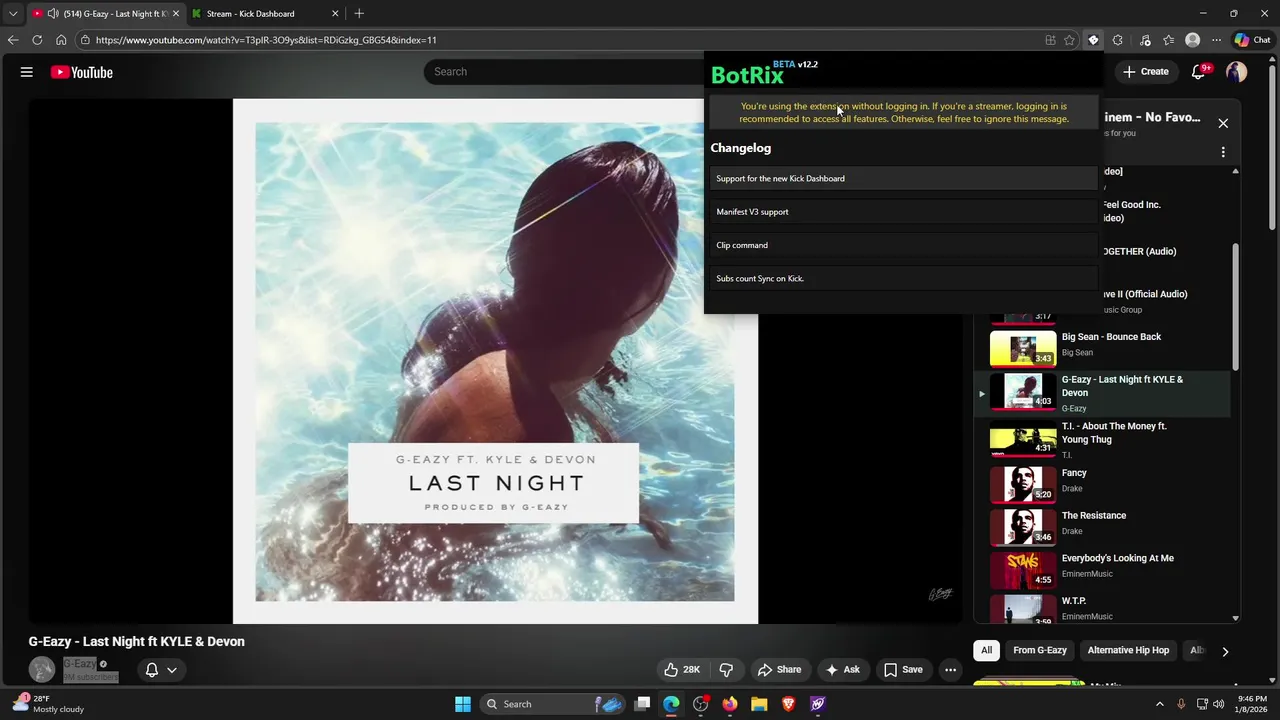Go back to previous page

click(x=13, y=40)
